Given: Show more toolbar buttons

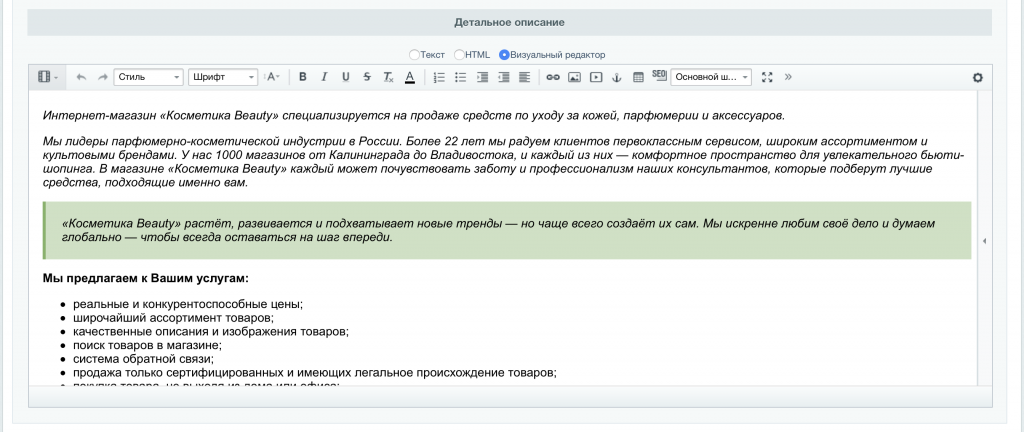Looking at the screenshot, I should pos(788,77).
